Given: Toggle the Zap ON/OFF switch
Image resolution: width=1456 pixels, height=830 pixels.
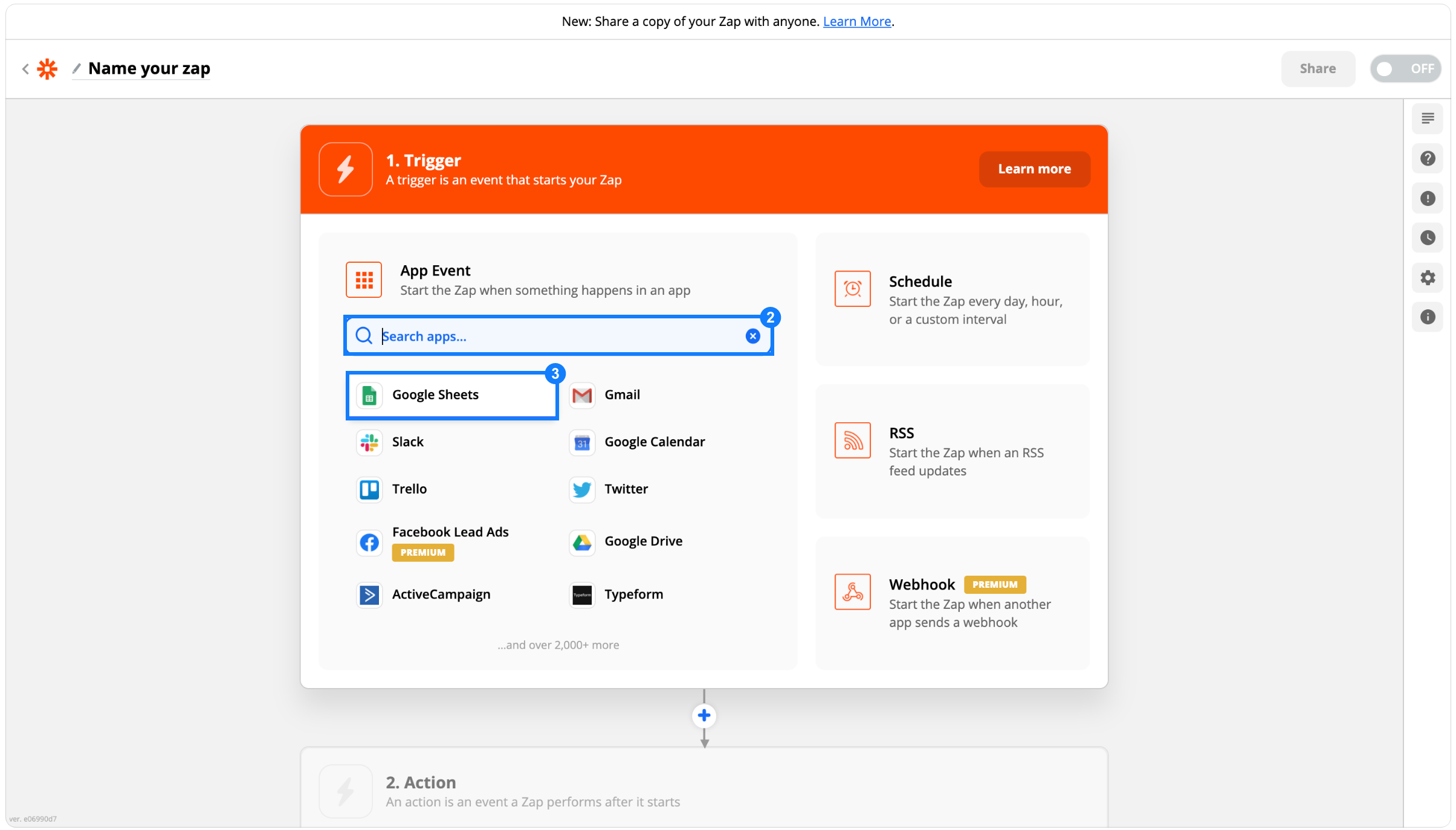Looking at the screenshot, I should (1406, 69).
